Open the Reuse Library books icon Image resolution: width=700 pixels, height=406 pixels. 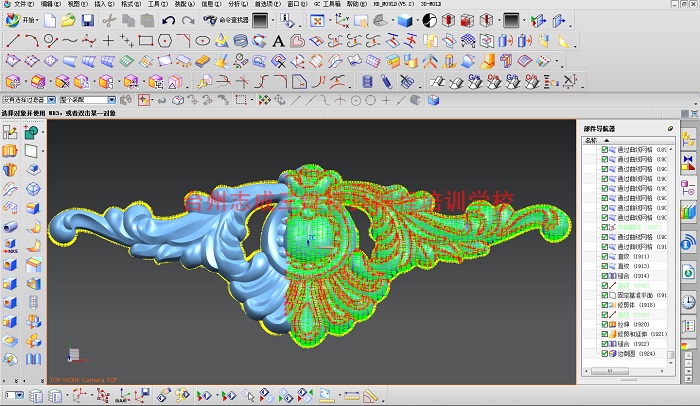tap(688, 211)
